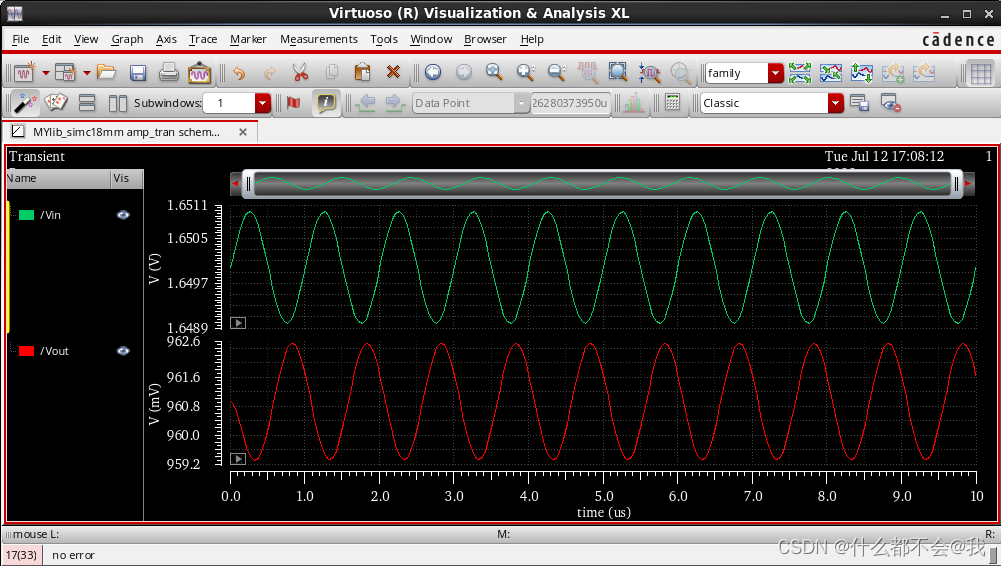
Task: Close the amp_tran schematic tab
Action: pyautogui.click(x=243, y=132)
